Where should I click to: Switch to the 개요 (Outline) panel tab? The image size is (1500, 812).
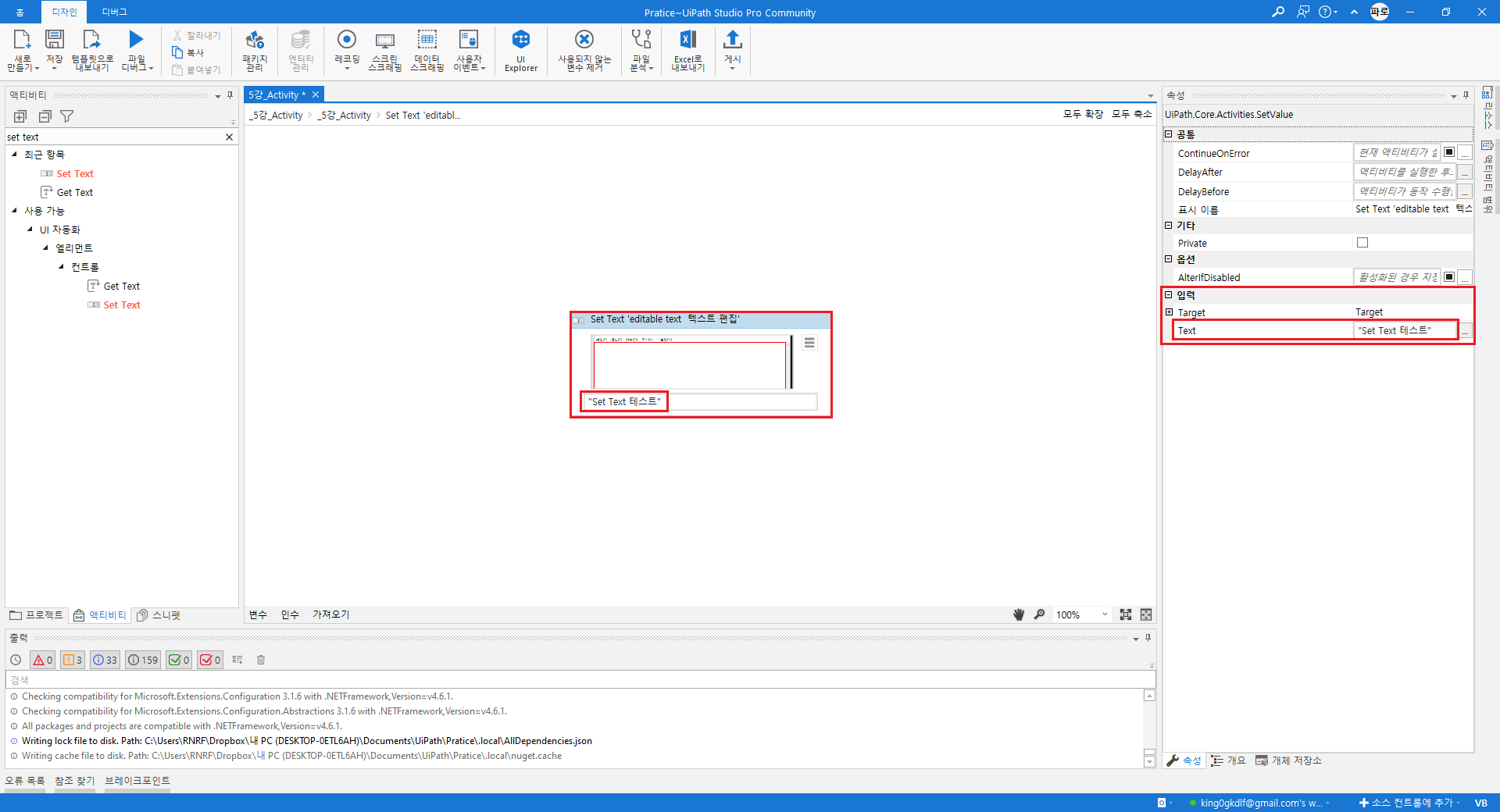[x=1228, y=760]
